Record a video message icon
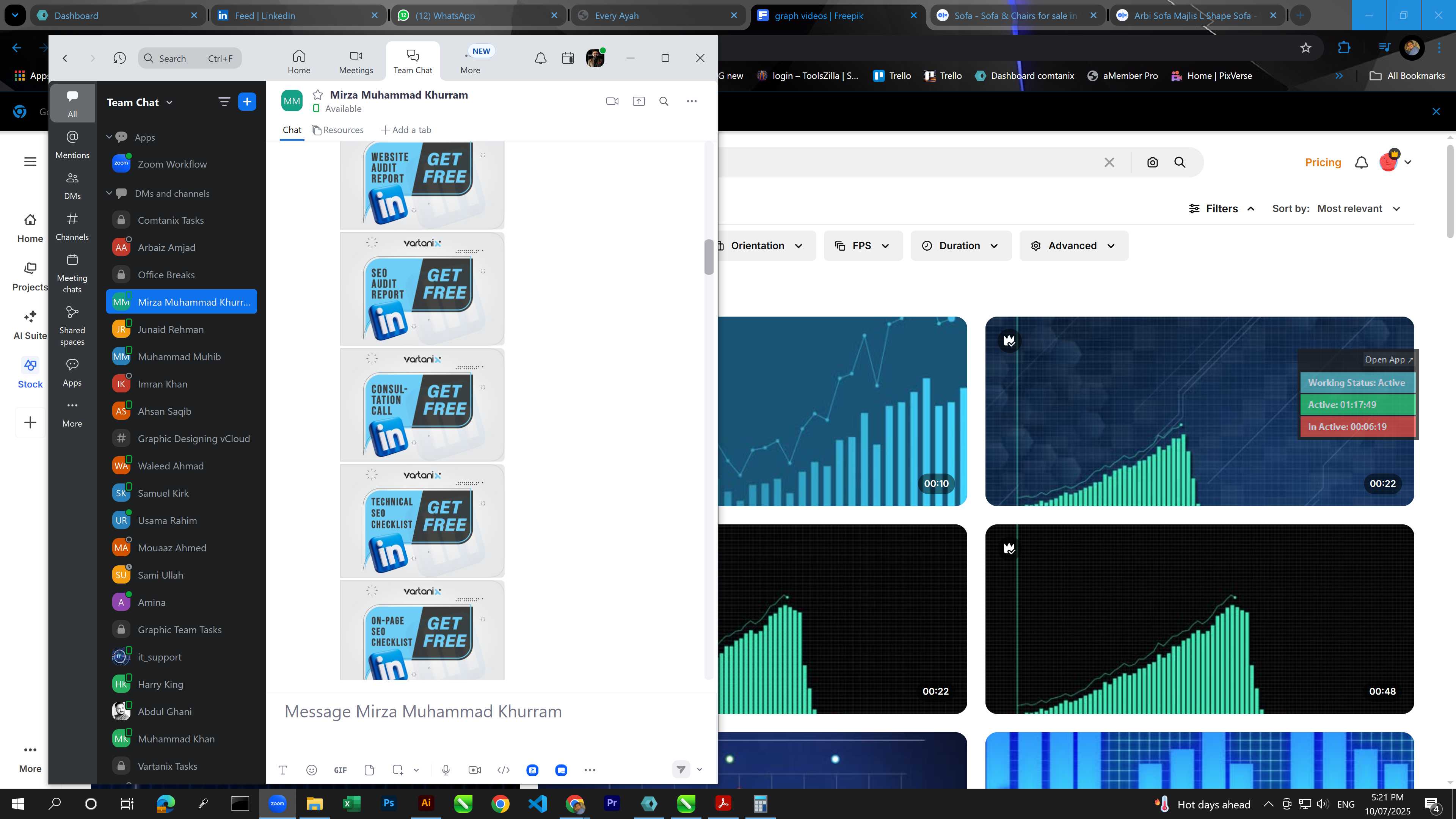 coord(475,770)
